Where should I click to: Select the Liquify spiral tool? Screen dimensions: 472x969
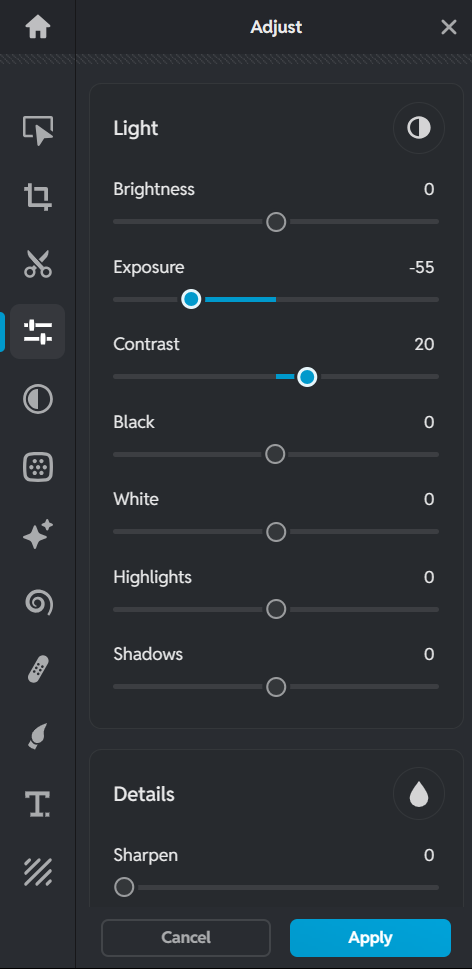[38, 602]
